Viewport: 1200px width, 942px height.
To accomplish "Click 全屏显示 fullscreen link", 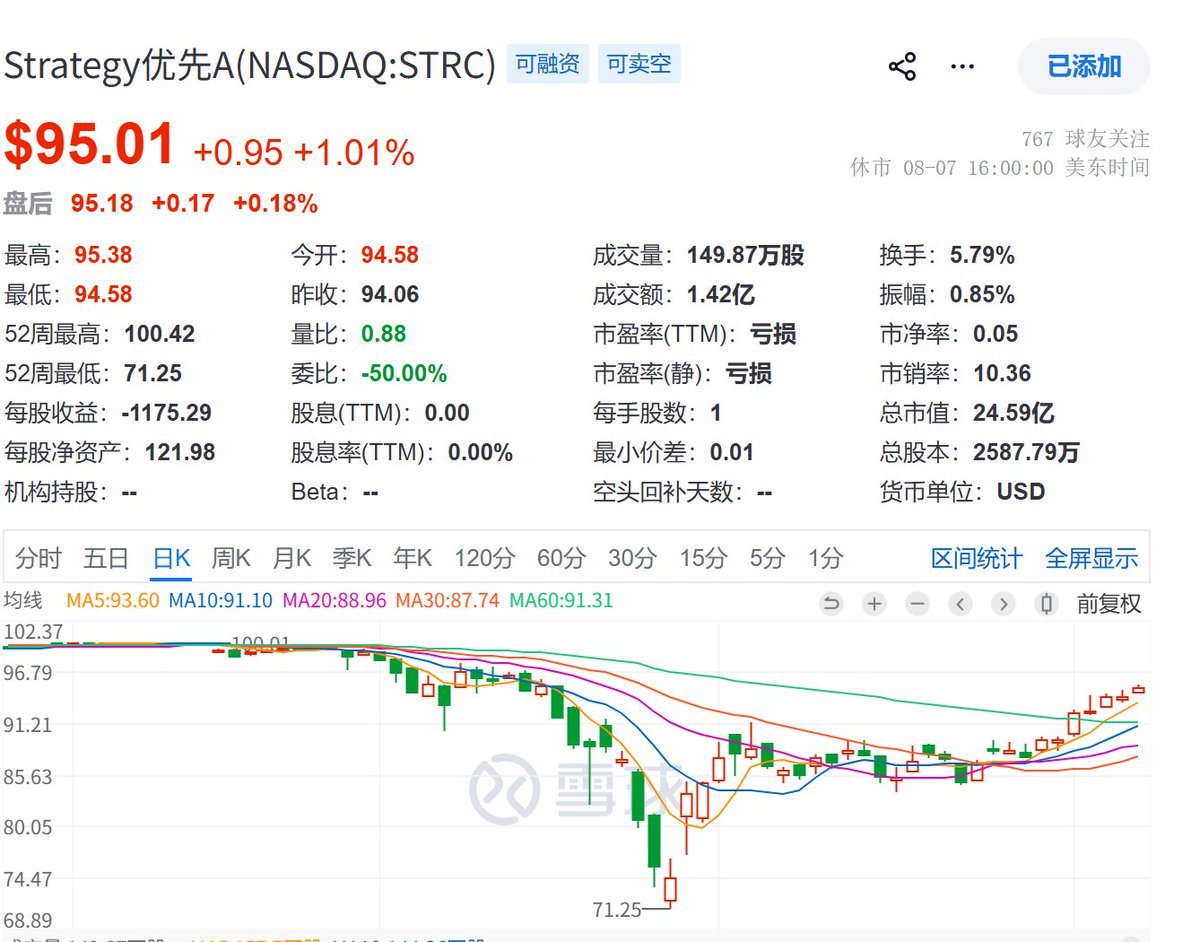I will [1091, 558].
